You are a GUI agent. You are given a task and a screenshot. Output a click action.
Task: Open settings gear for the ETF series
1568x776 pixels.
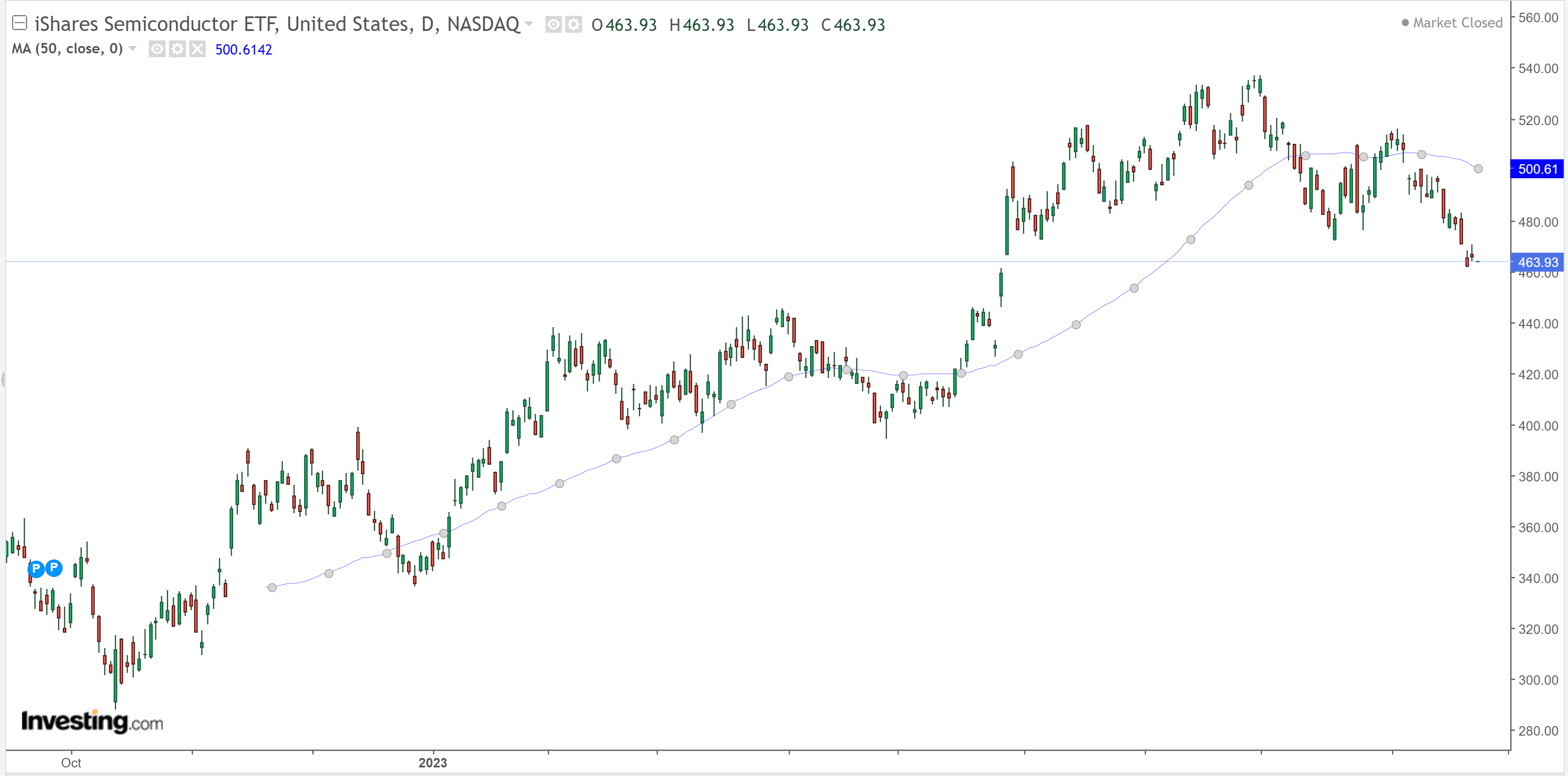pyautogui.click(x=573, y=25)
